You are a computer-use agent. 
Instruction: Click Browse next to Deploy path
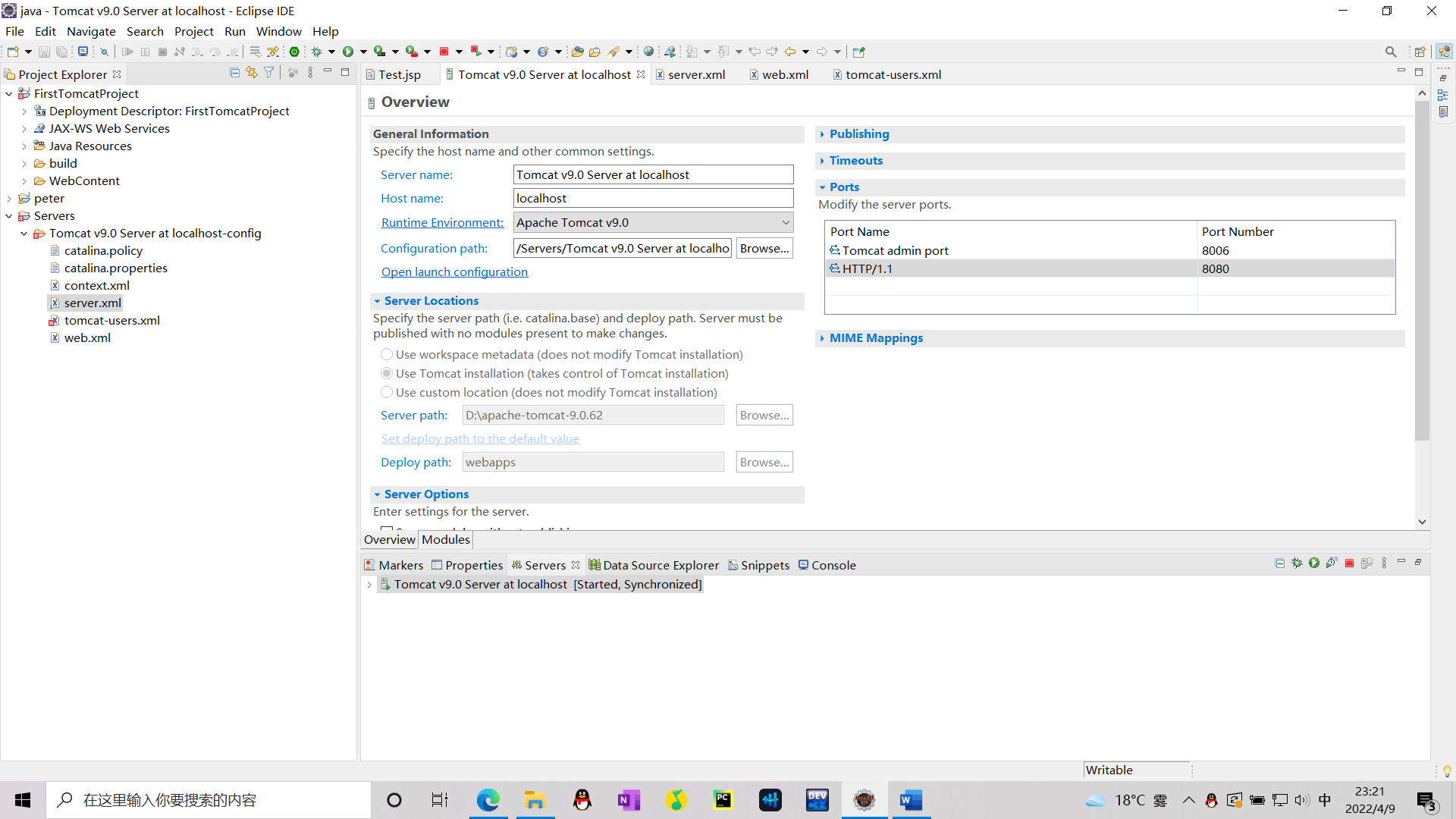tap(764, 462)
